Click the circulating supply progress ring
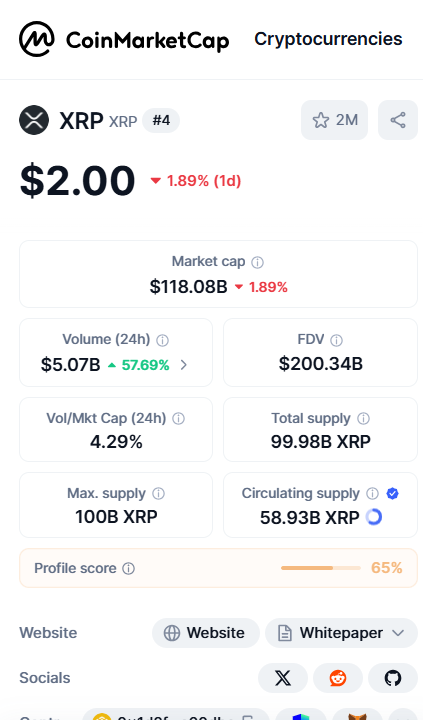 coord(374,517)
